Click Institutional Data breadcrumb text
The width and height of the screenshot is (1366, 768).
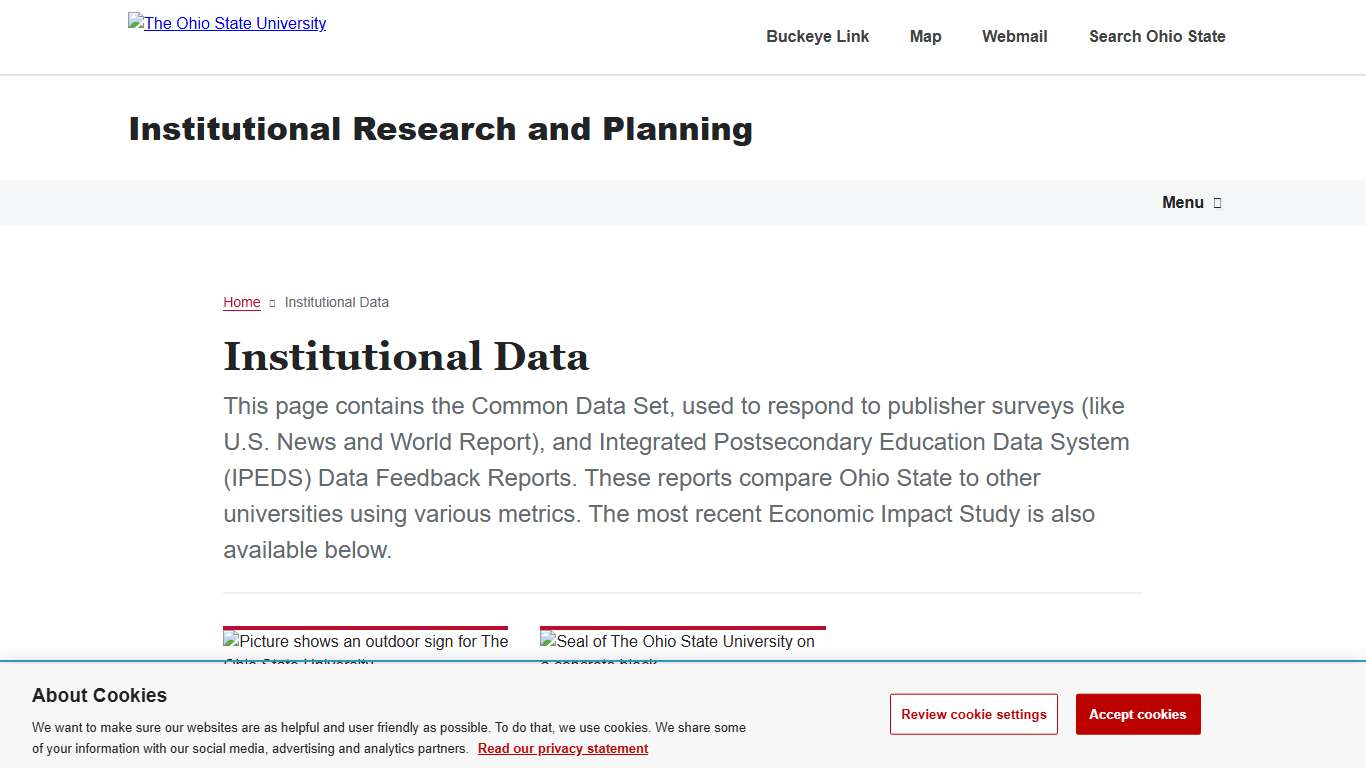click(336, 302)
